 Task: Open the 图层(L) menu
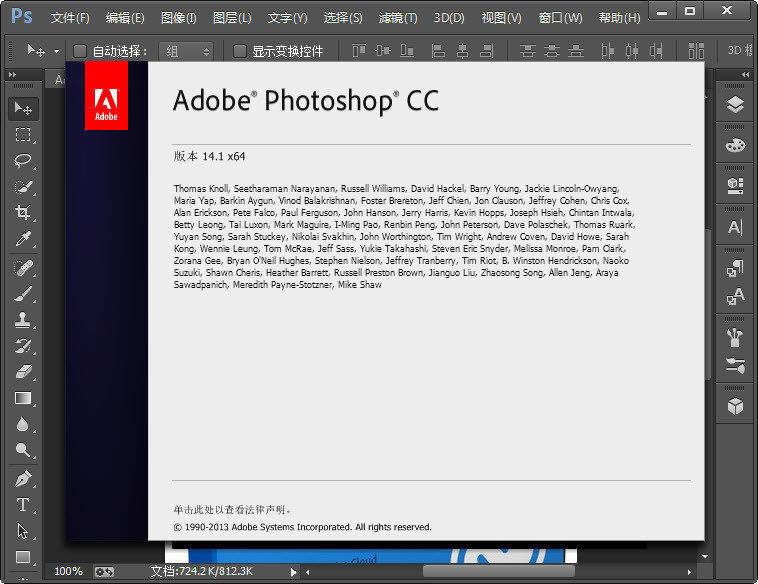coord(232,18)
